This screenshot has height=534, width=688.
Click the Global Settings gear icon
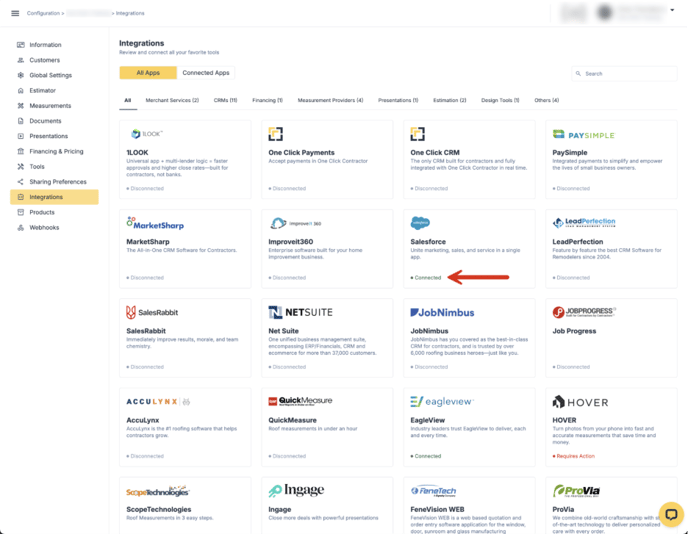(20, 75)
